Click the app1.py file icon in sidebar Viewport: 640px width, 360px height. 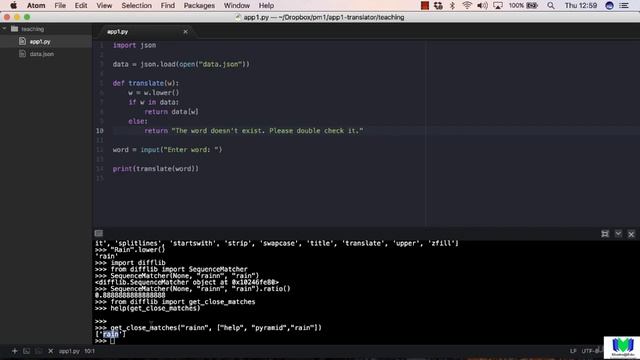(x=22, y=41)
